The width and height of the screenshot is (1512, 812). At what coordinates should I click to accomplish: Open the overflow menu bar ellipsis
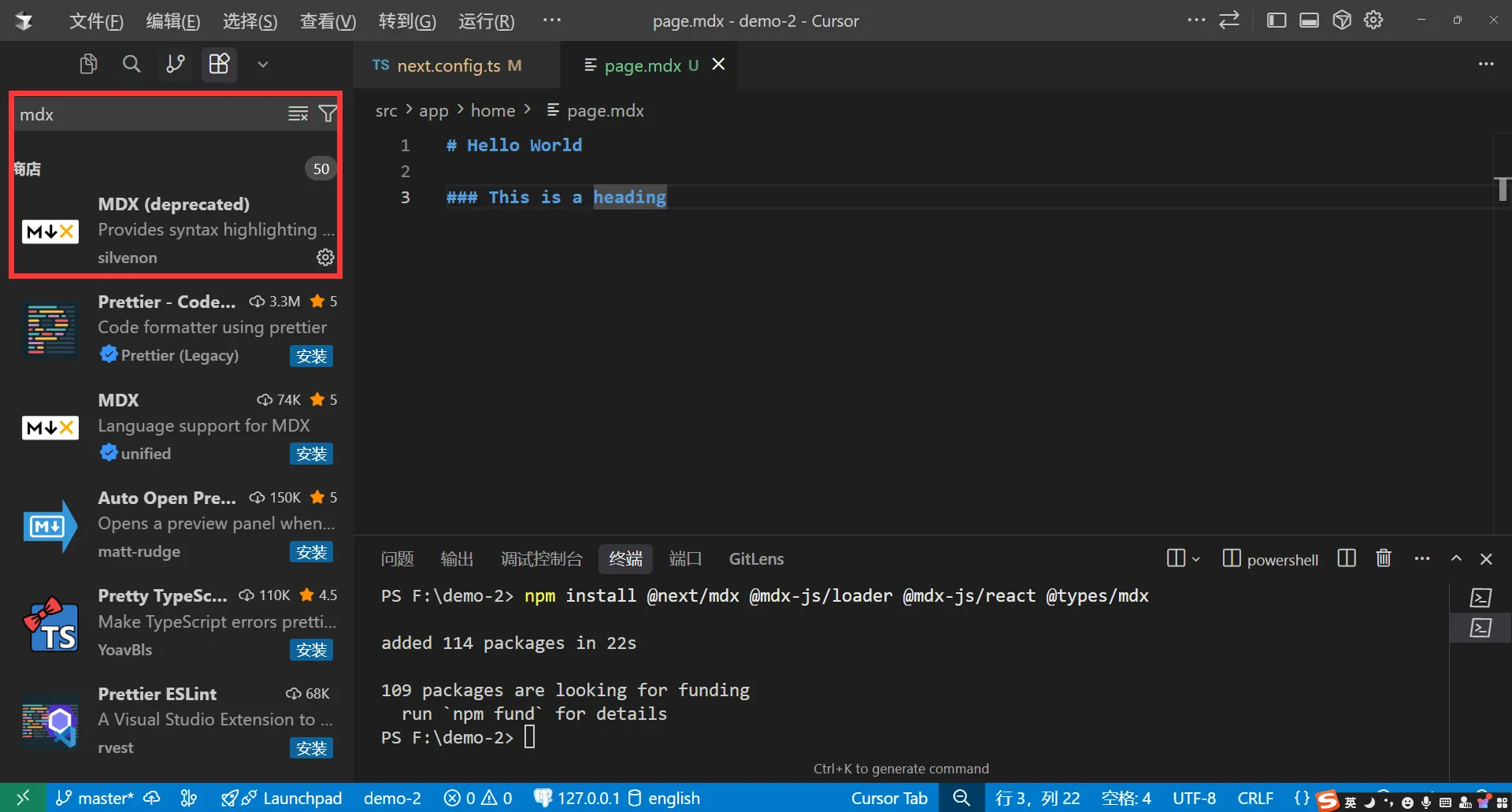[551, 20]
